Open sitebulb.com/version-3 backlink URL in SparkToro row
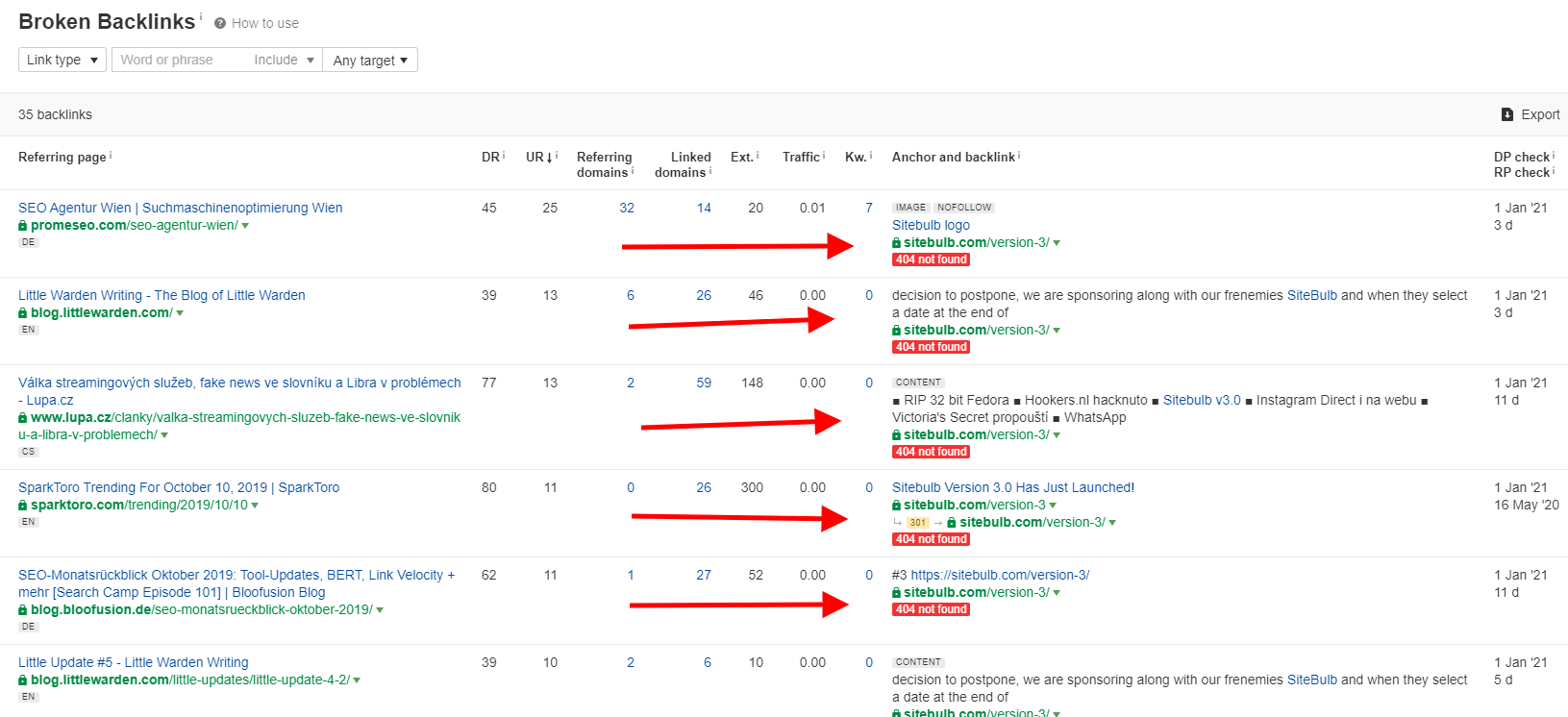The height and width of the screenshot is (717, 1568). (975, 505)
